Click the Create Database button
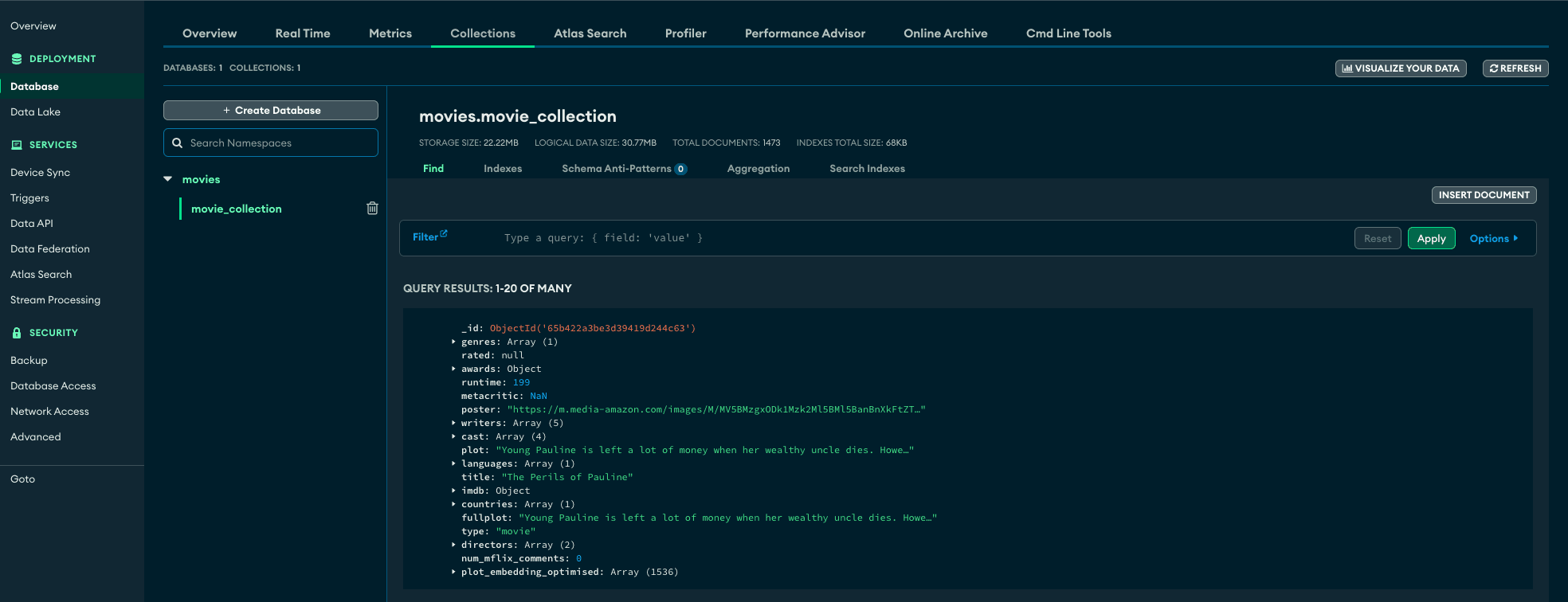This screenshot has height=602, width=1568. coord(271,110)
